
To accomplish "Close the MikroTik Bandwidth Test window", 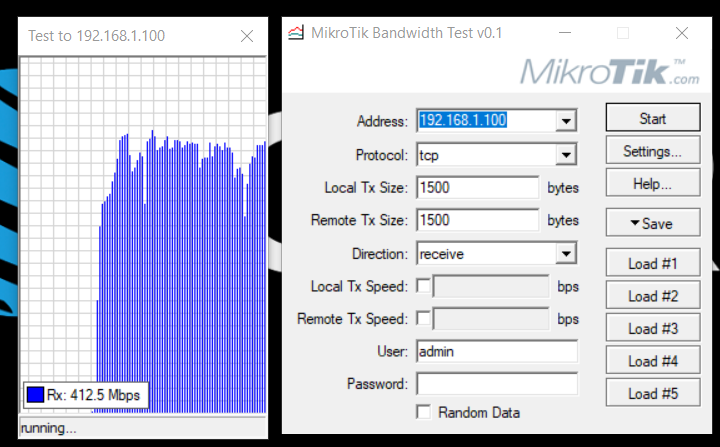I will tap(682, 33).
